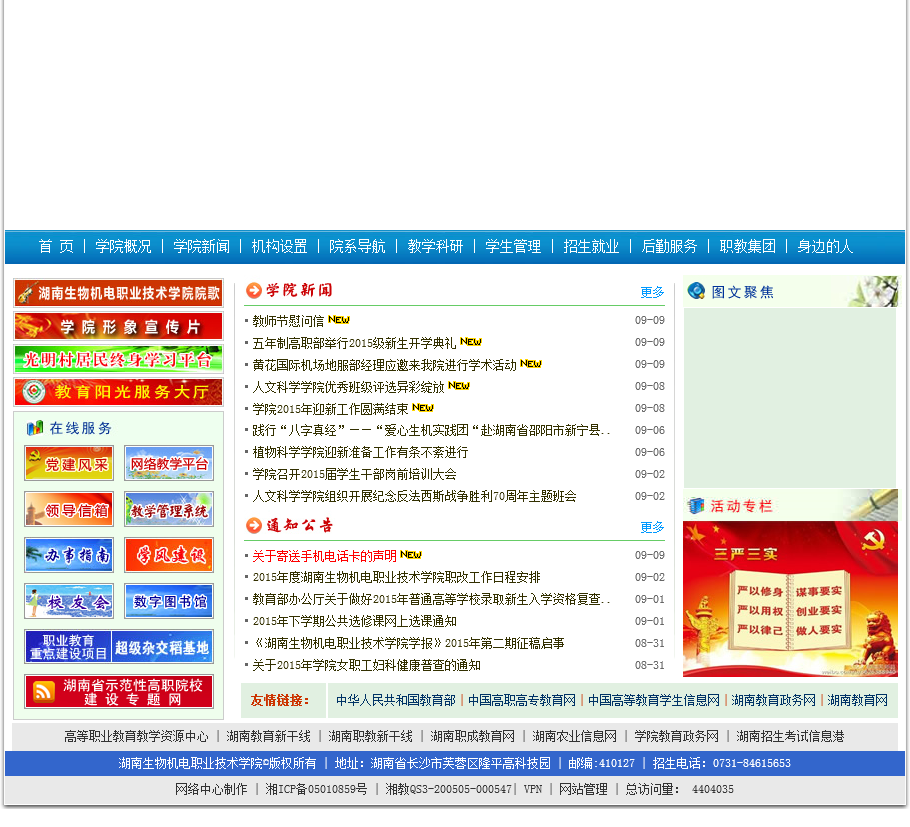Image resolution: width=910 pixels, height=827 pixels.
Task: Open the 三严三实 activity banner image
Action: pyautogui.click(x=790, y=599)
